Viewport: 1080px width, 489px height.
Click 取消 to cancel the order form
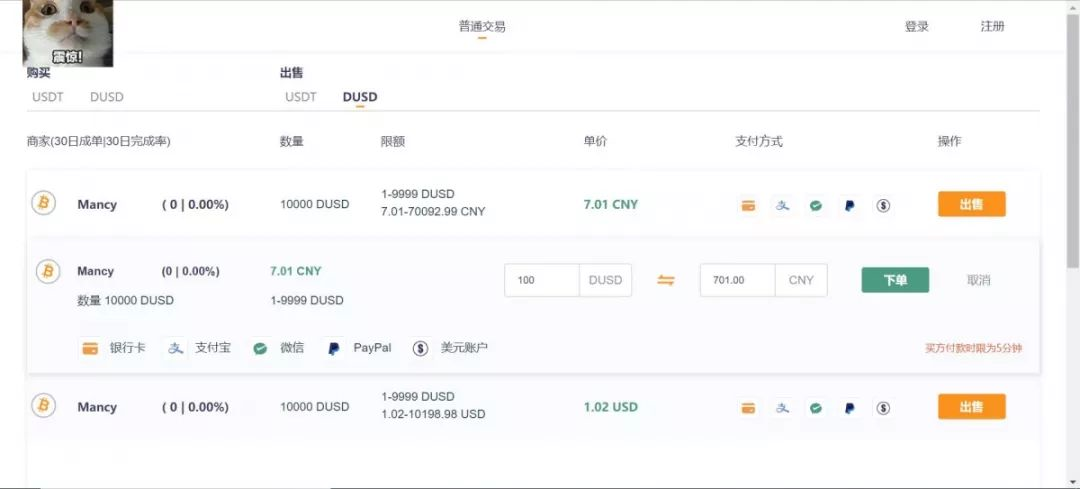978,280
